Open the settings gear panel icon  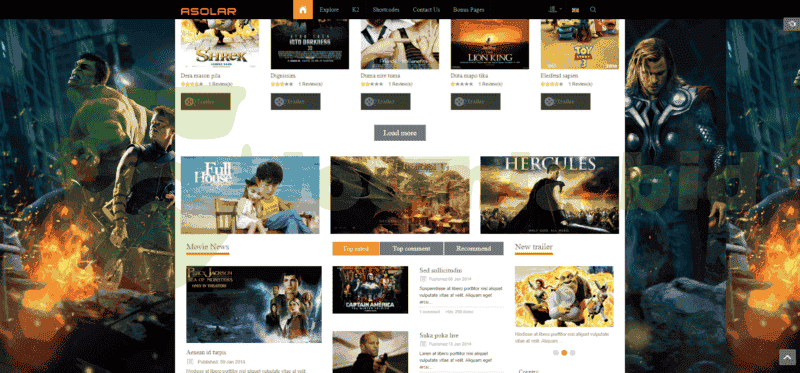click(791, 24)
